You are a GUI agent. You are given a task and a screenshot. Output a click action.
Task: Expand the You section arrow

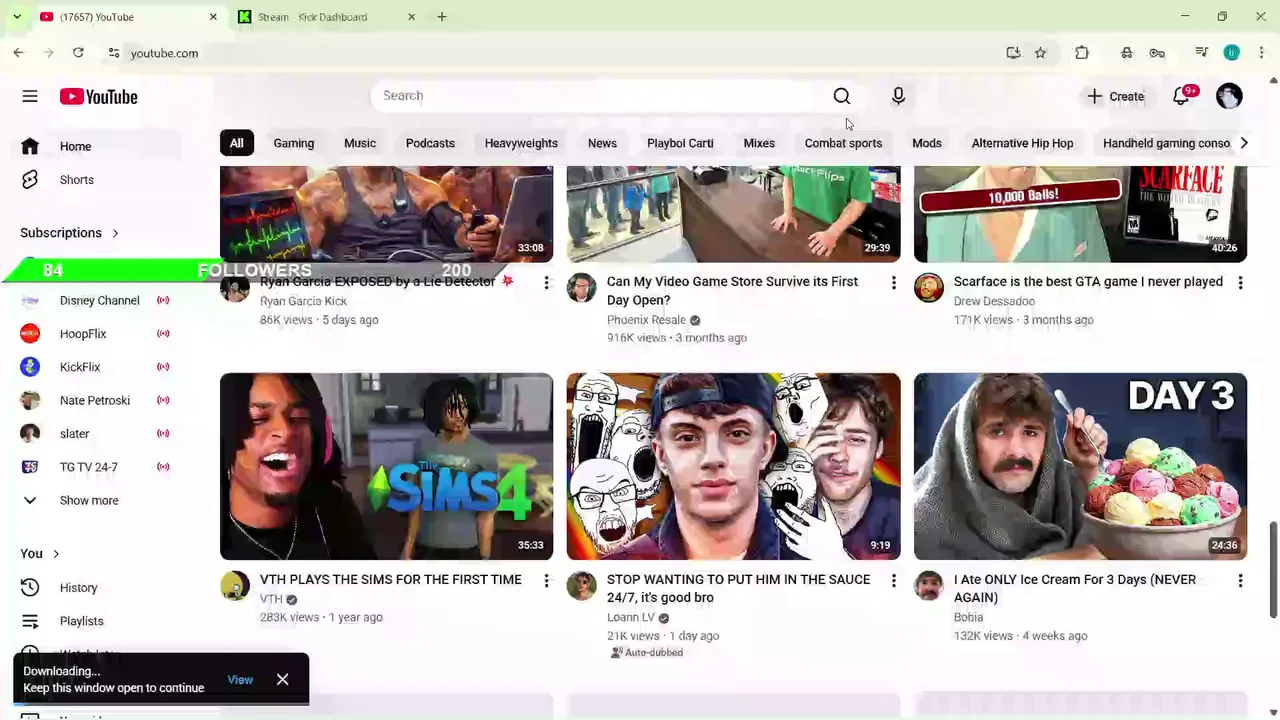(x=56, y=554)
